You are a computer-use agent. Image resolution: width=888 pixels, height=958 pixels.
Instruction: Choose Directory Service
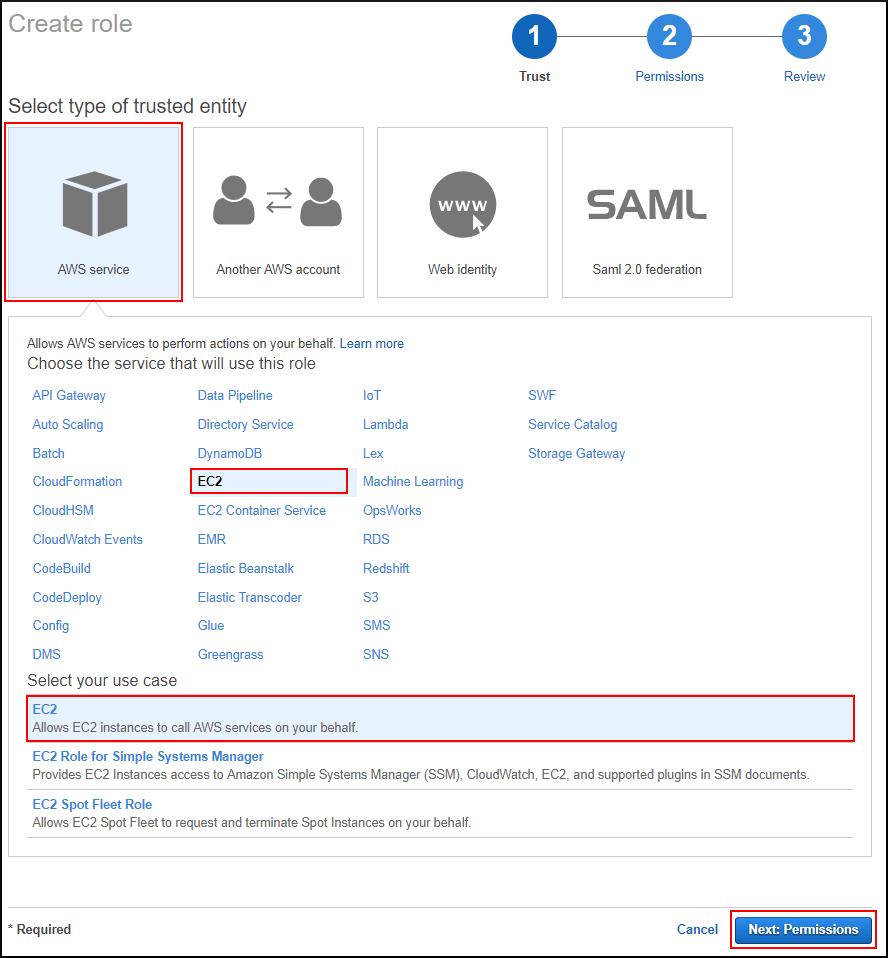click(245, 425)
